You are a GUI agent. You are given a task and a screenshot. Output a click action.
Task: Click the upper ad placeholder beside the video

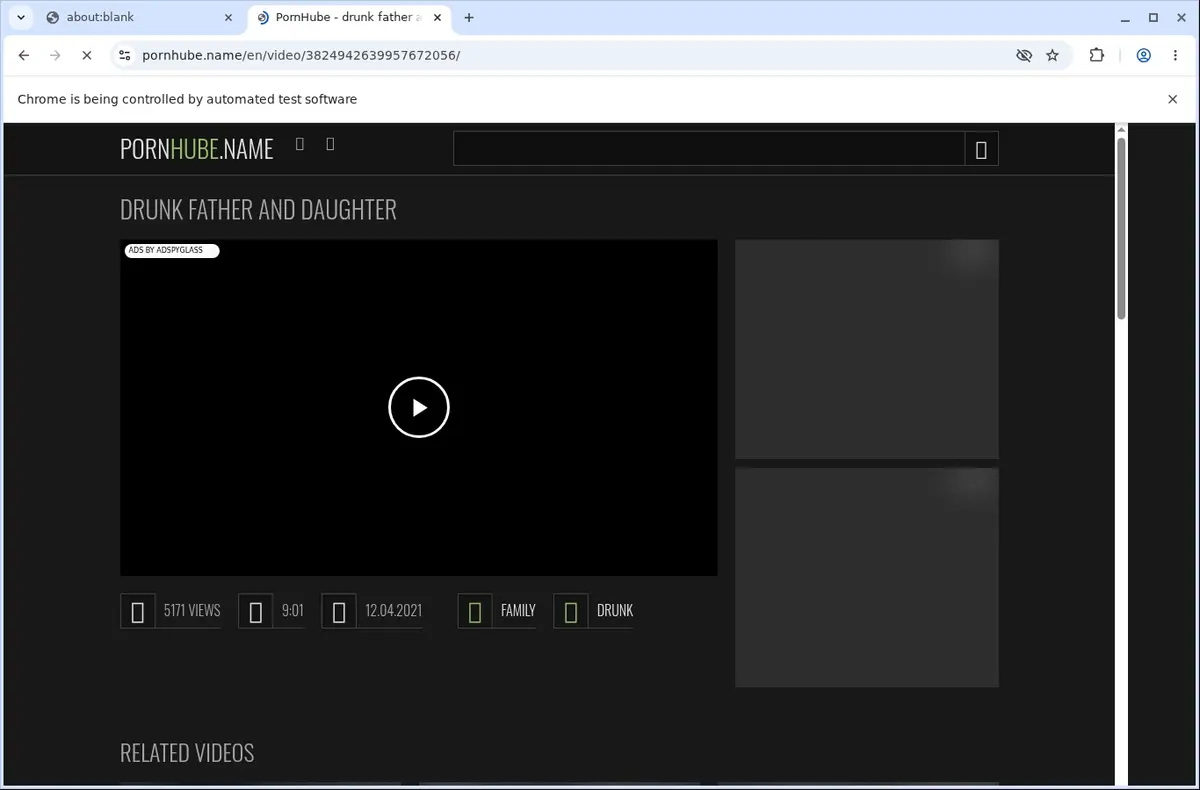tap(867, 349)
